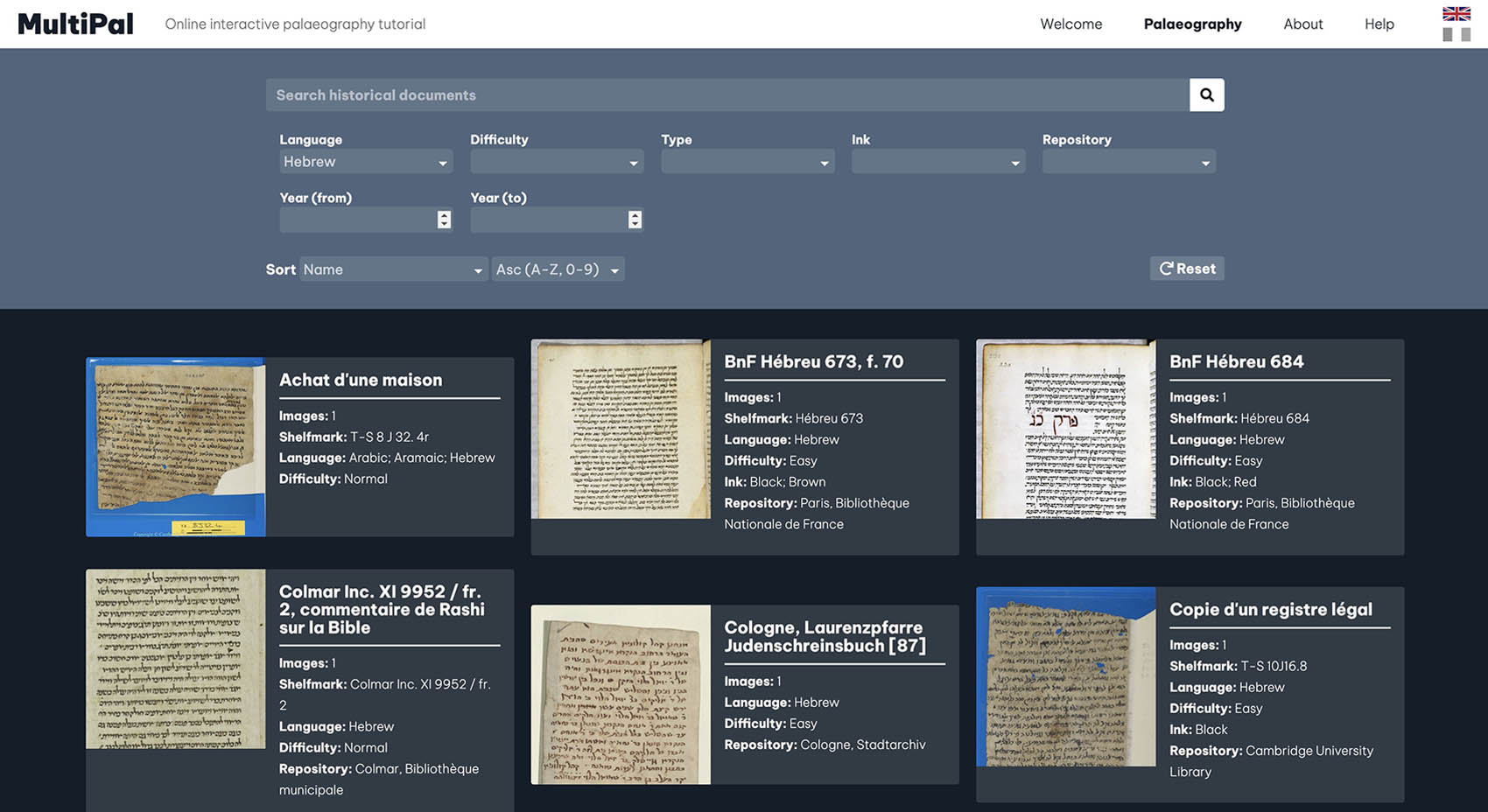
Task: Open the Ink filter dropdown
Action: click(938, 161)
